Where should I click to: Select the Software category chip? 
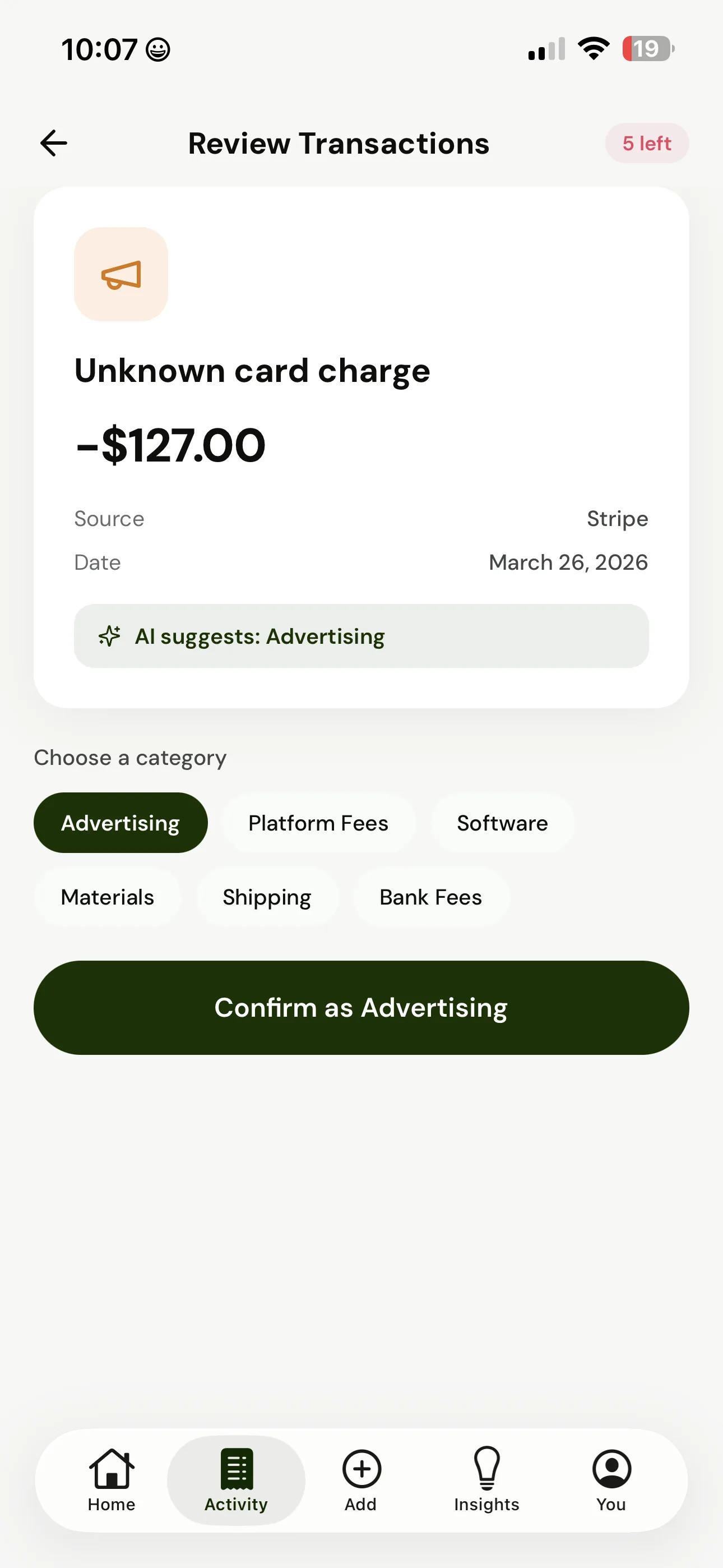(x=502, y=823)
